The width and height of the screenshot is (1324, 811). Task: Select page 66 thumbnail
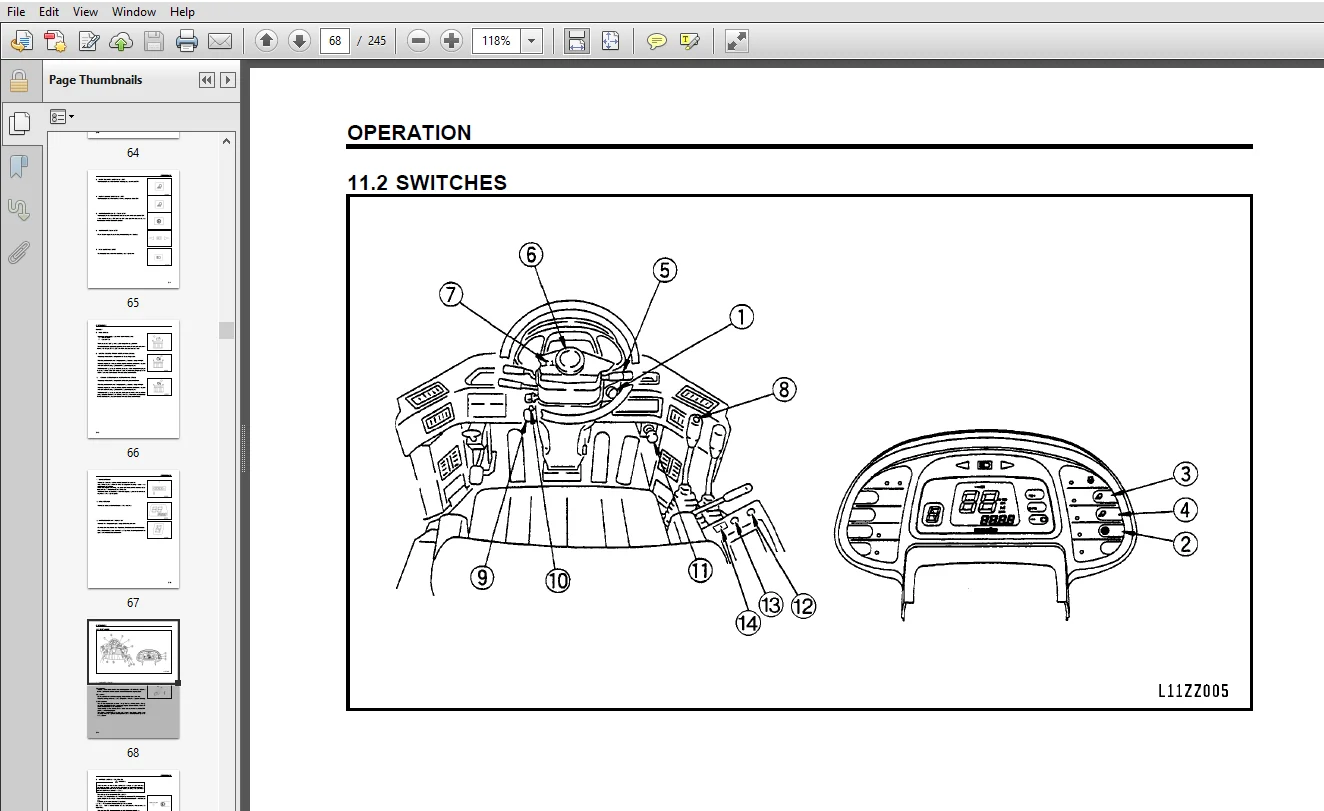pos(133,379)
